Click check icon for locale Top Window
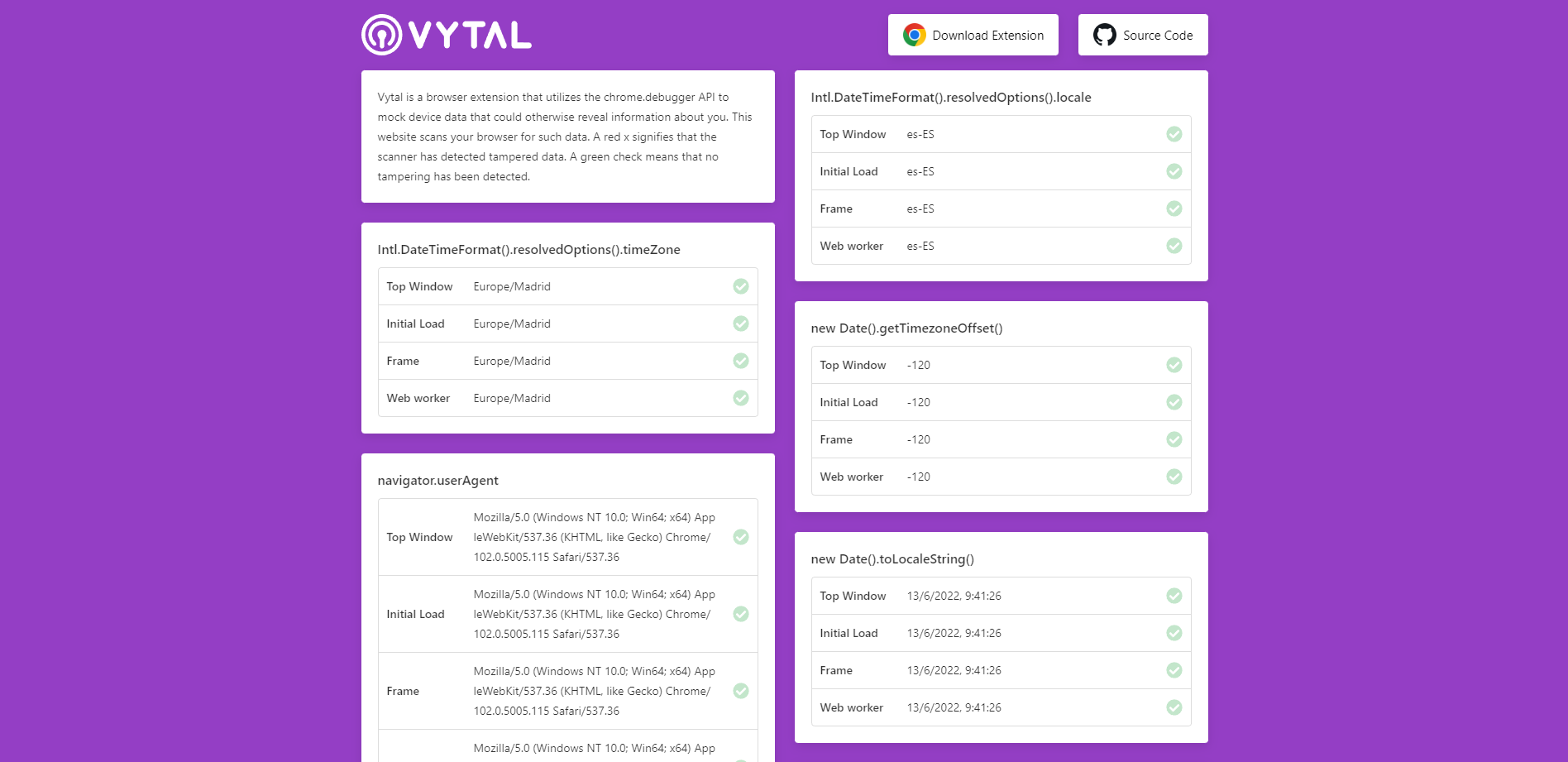This screenshot has height=762, width=1568. [x=1174, y=134]
